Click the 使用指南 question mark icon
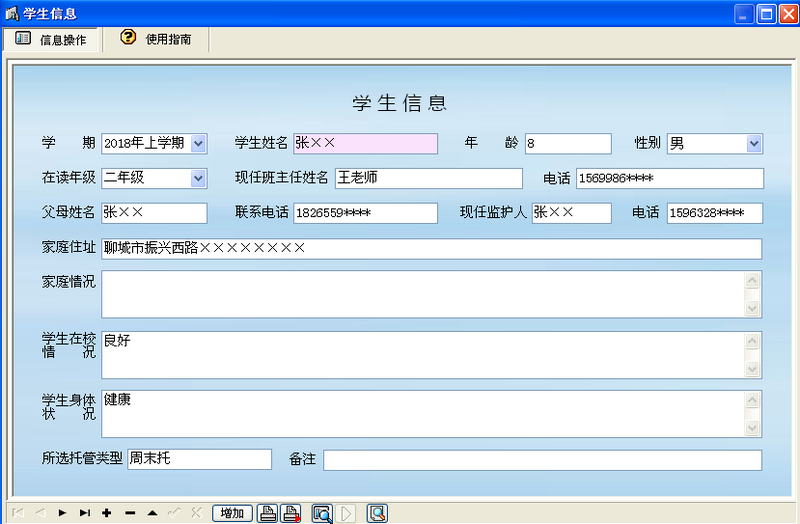The image size is (800, 524). (128, 37)
